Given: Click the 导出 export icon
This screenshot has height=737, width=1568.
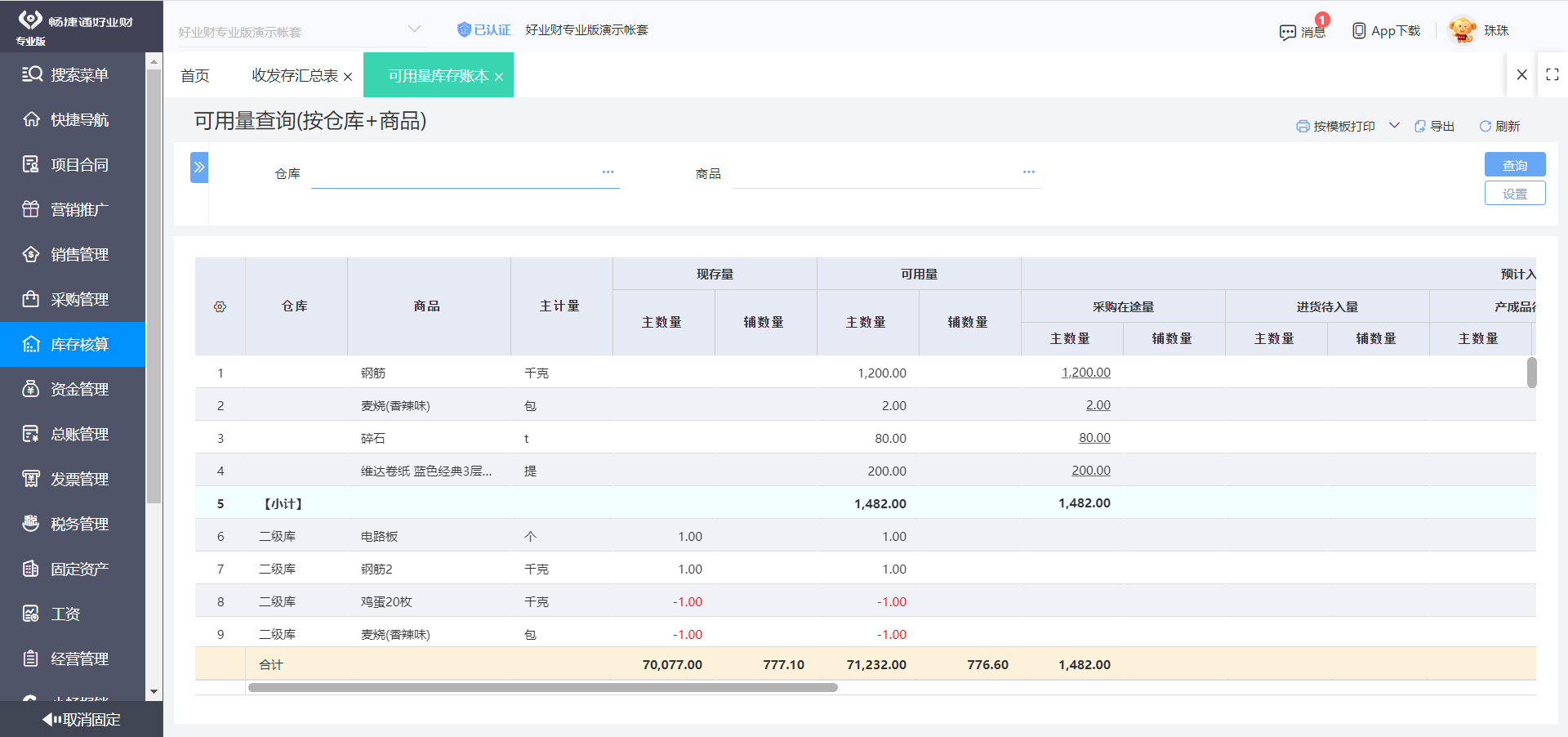Looking at the screenshot, I should (x=1421, y=126).
